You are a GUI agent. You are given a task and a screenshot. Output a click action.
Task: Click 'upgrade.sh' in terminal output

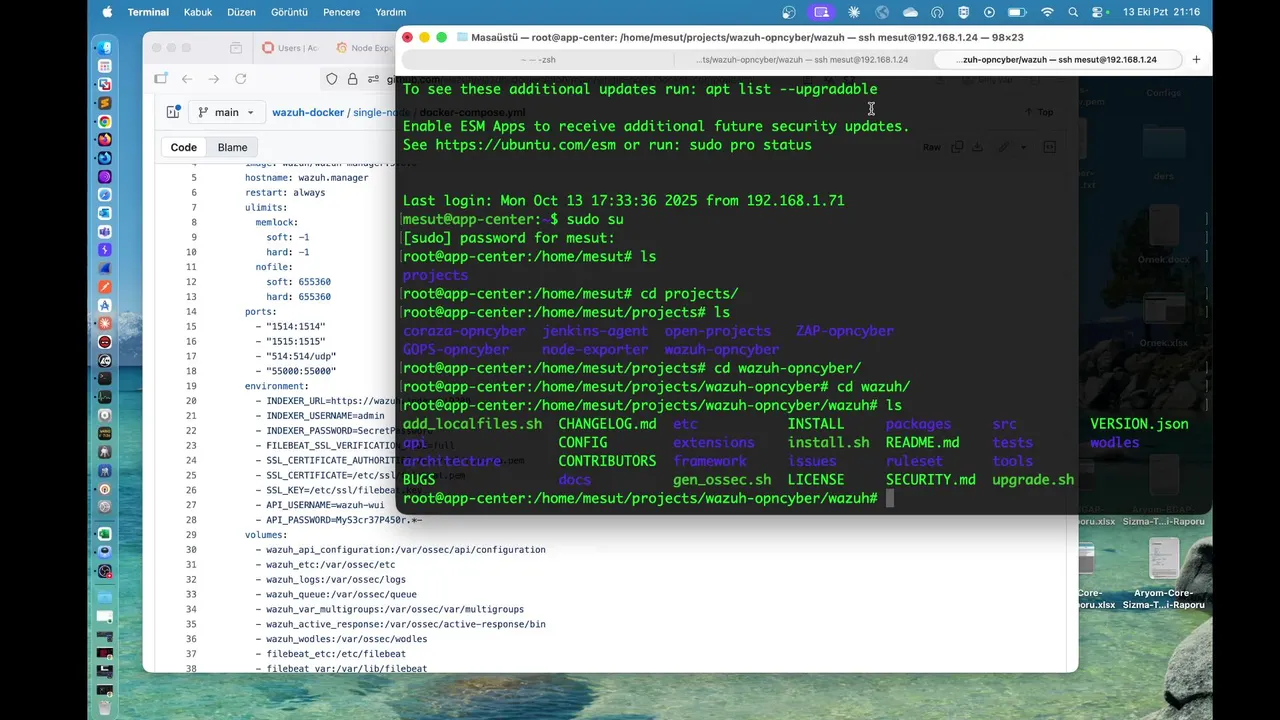1033,480
